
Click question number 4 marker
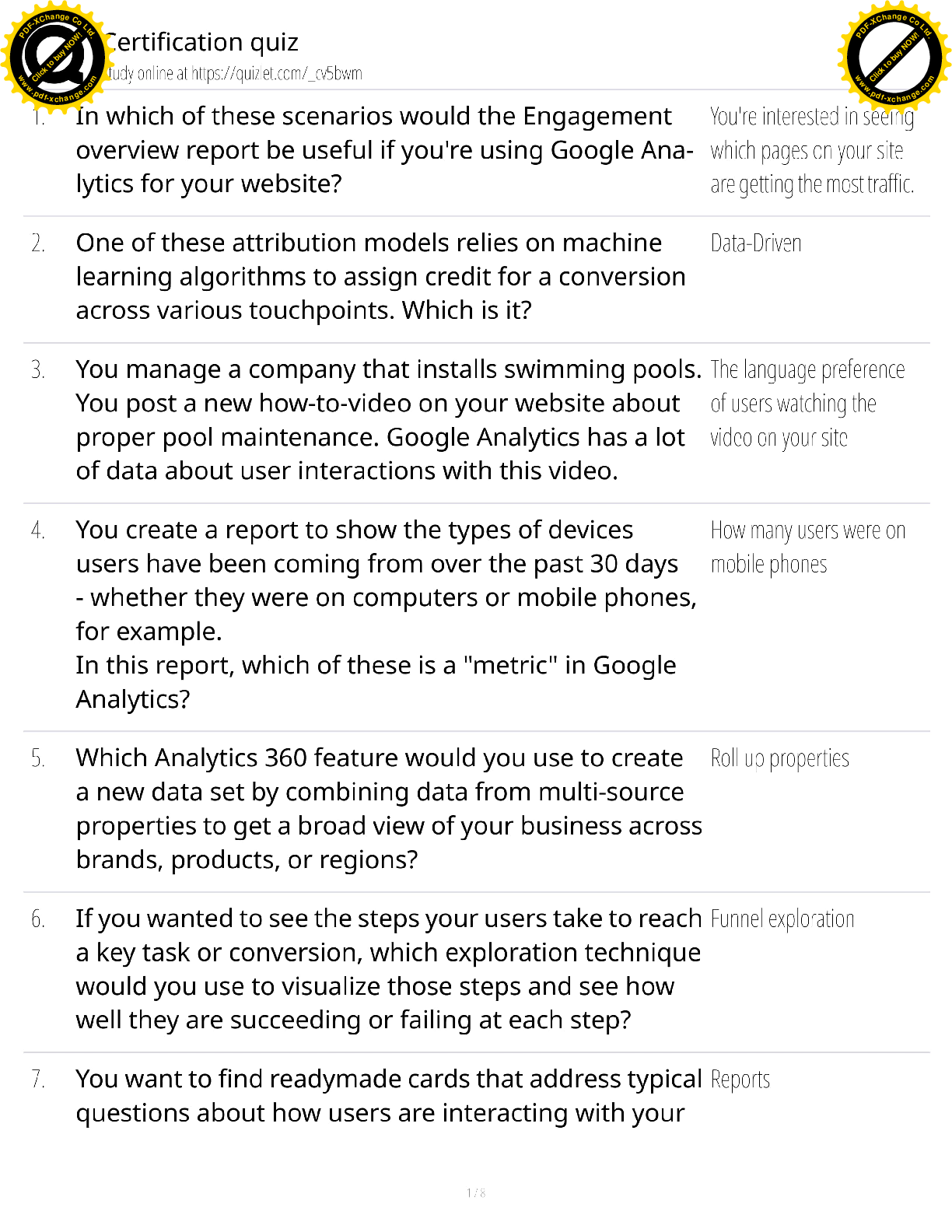(x=38, y=531)
